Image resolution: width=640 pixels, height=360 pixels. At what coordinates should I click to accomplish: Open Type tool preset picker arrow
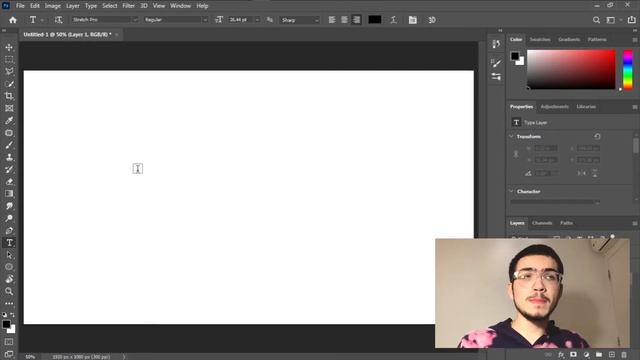(42, 20)
